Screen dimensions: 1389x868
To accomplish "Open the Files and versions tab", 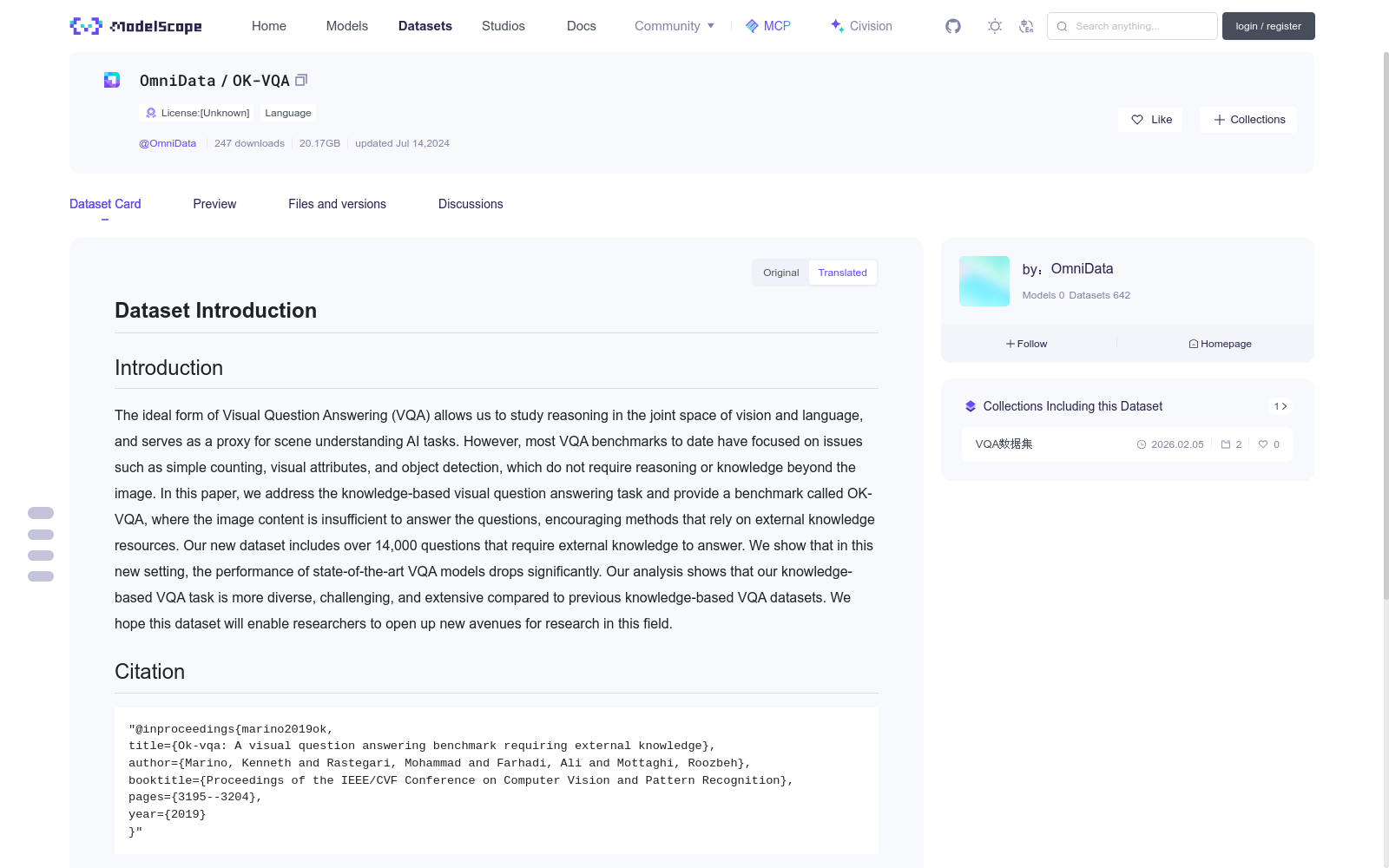I will tap(337, 204).
